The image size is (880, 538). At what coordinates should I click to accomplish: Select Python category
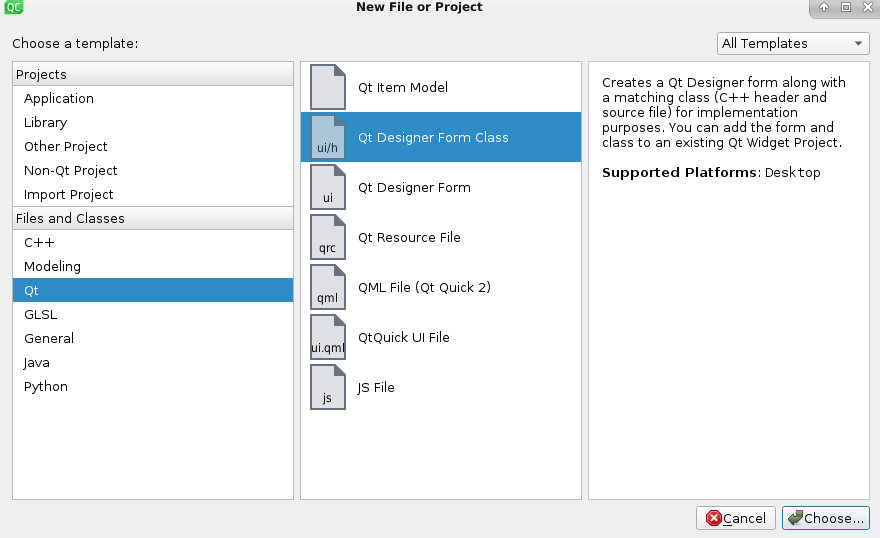pyautogui.click(x=153, y=387)
